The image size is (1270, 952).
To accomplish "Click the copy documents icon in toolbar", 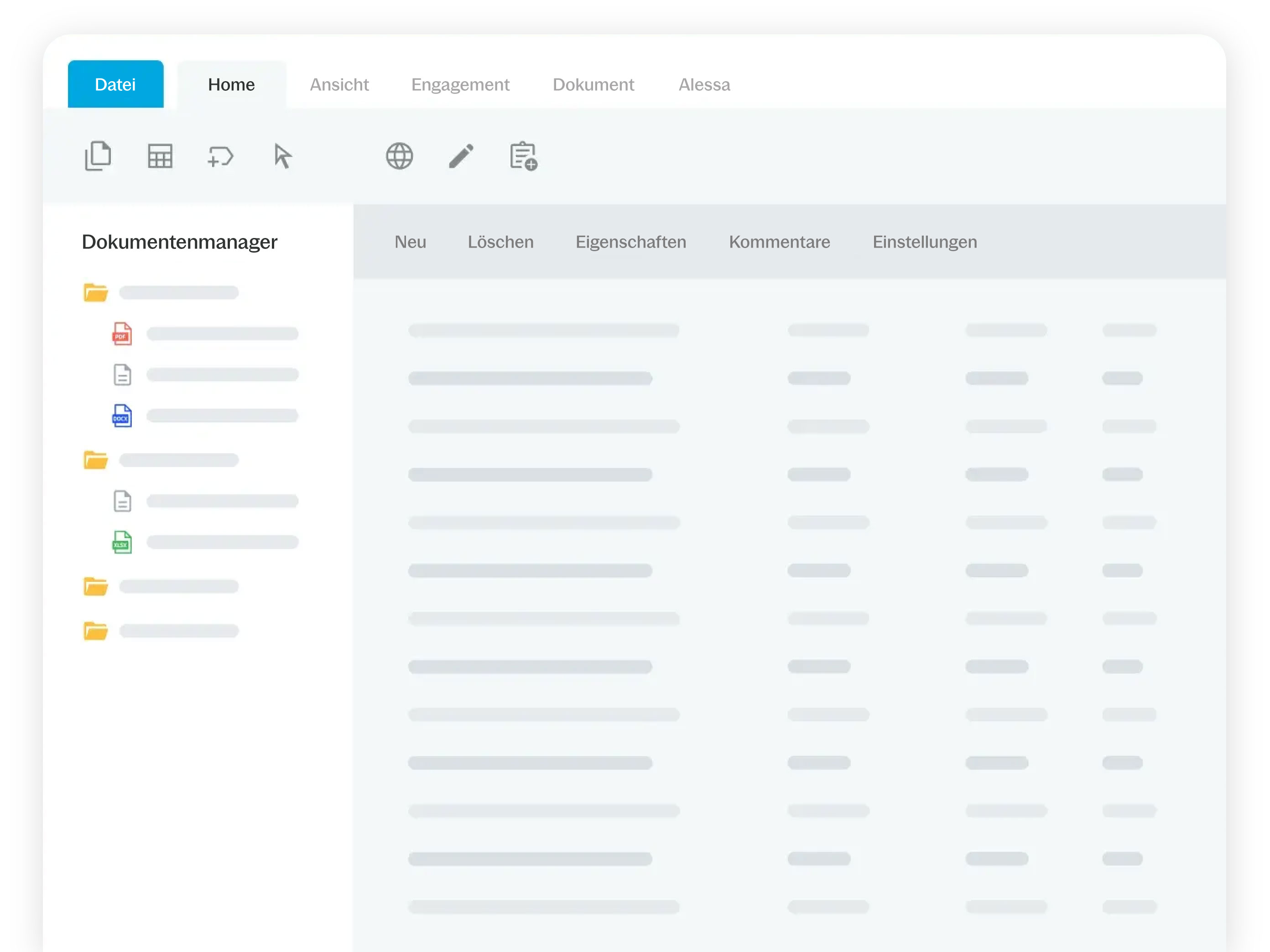I will click(98, 155).
